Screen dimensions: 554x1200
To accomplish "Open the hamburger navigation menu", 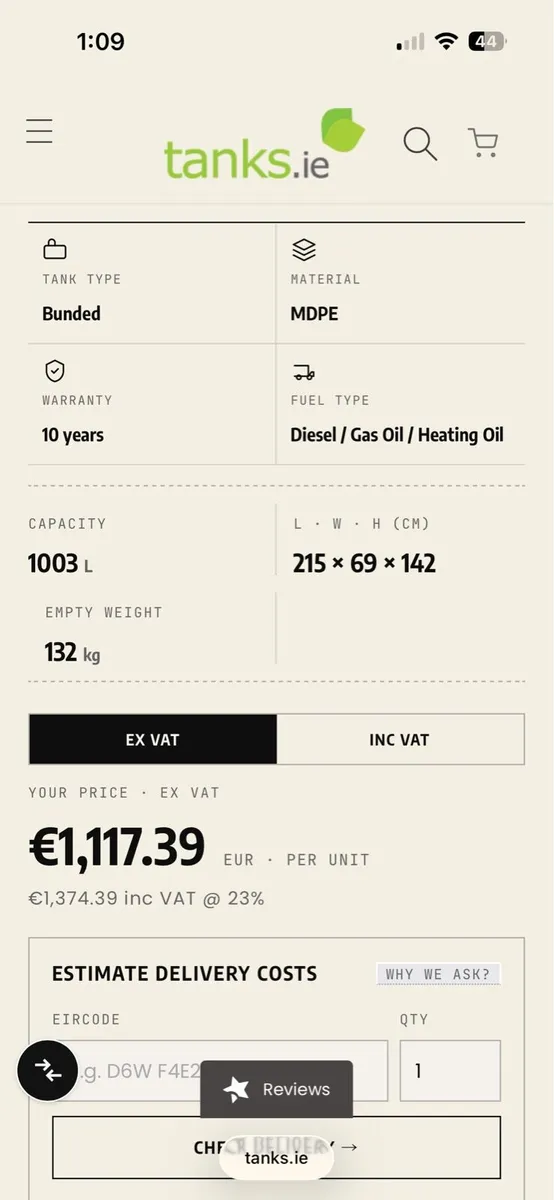I will coord(39,131).
